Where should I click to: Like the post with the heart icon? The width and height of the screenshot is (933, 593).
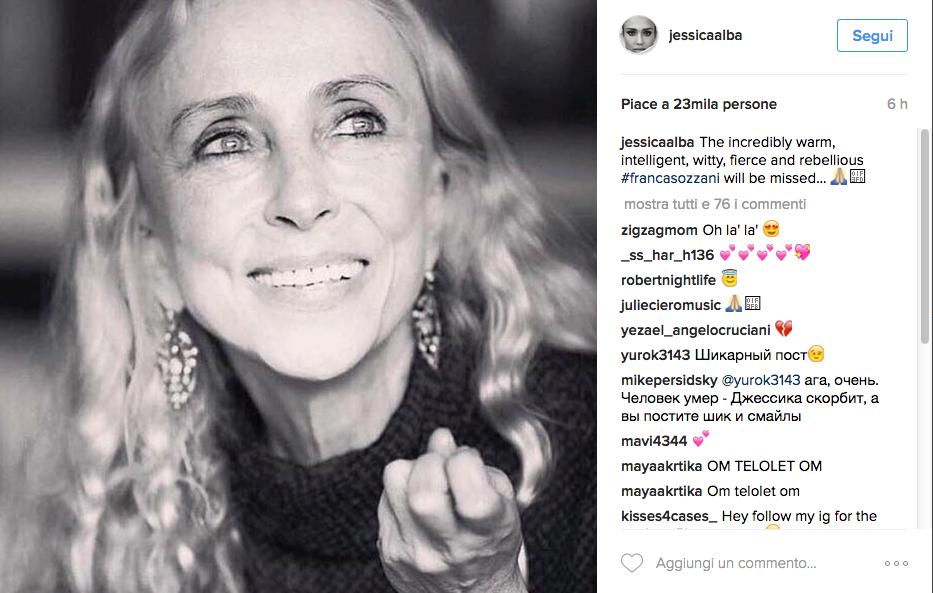[x=632, y=563]
